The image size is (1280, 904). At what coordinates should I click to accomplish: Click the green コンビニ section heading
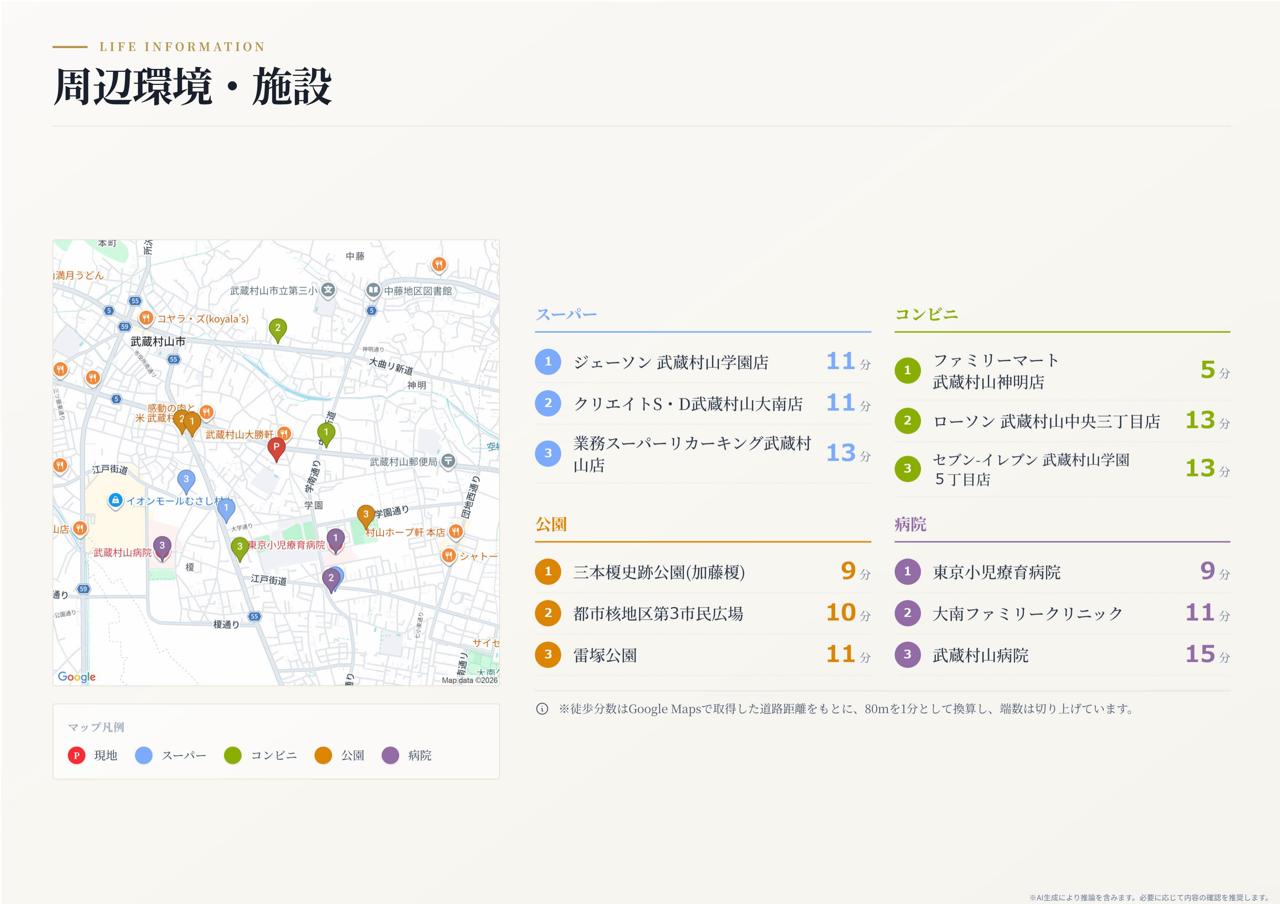[926, 314]
